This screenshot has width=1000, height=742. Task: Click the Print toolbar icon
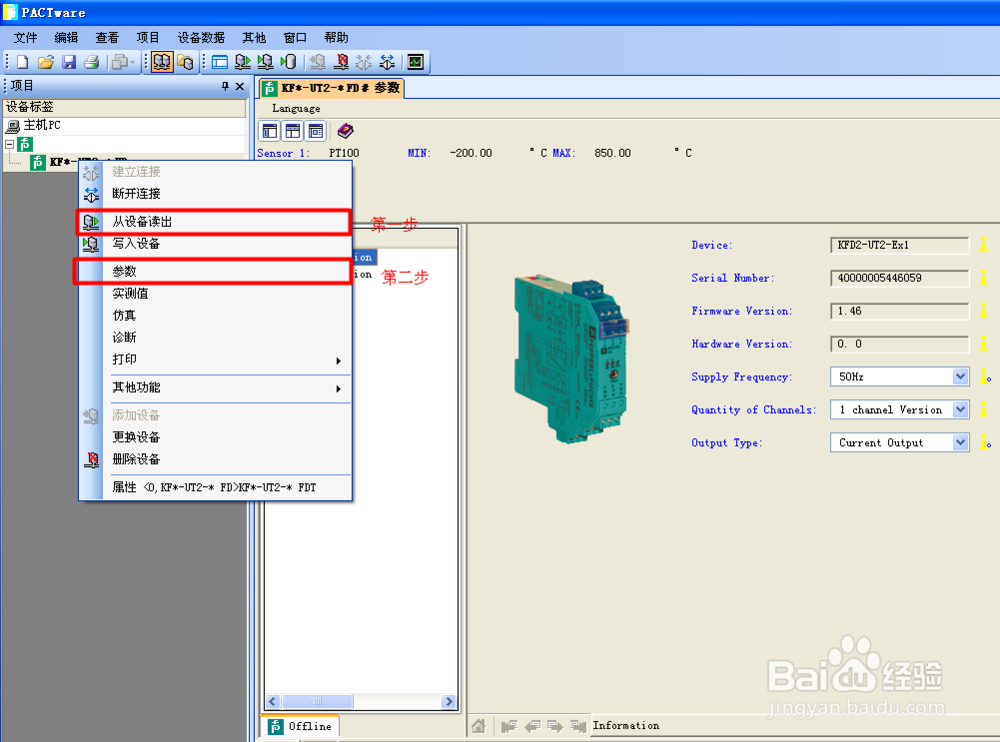pyautogui.click(x=92, y=62)
